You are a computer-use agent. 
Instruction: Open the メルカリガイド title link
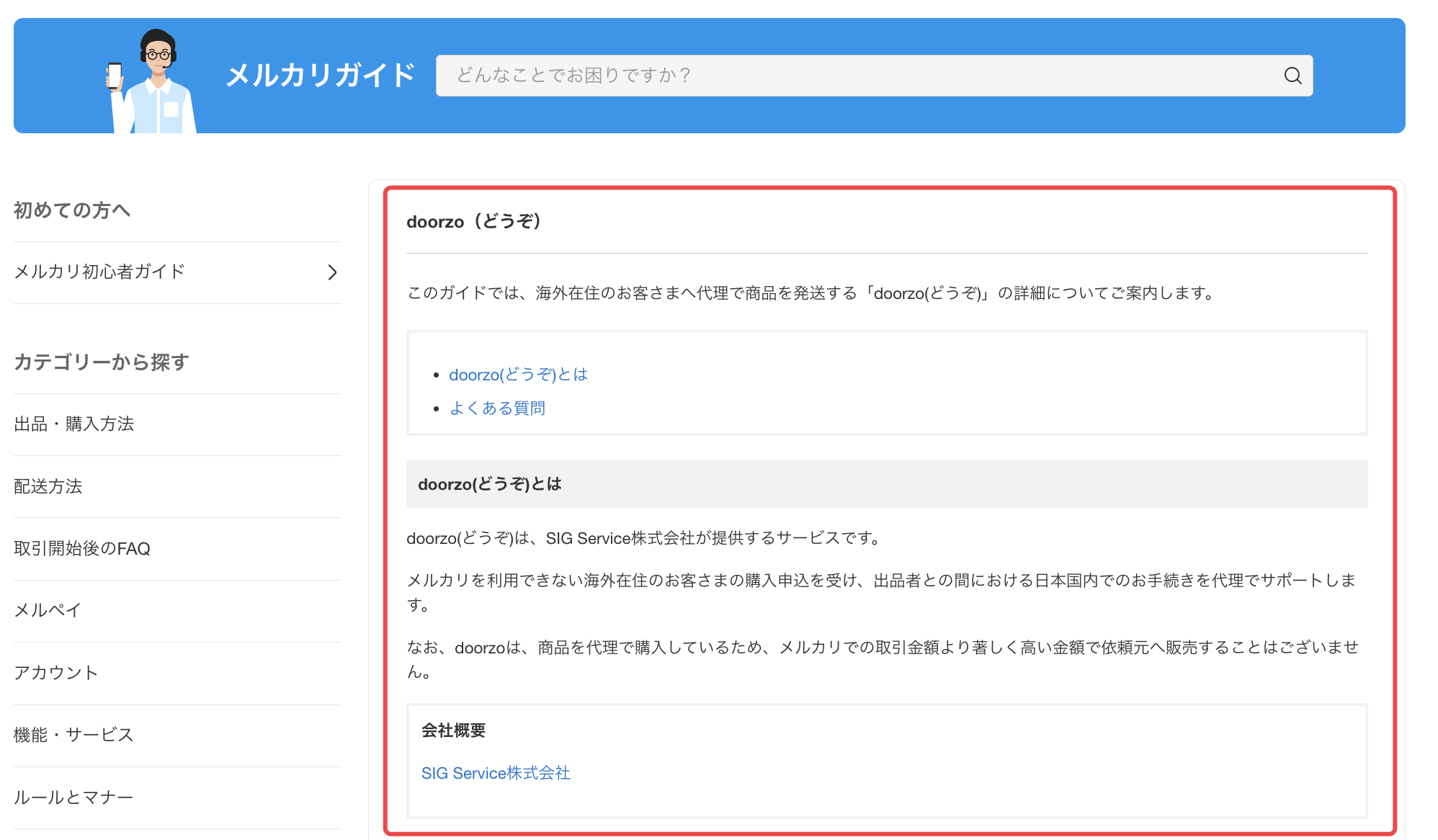pyautogui.click(x=321, y=75)
